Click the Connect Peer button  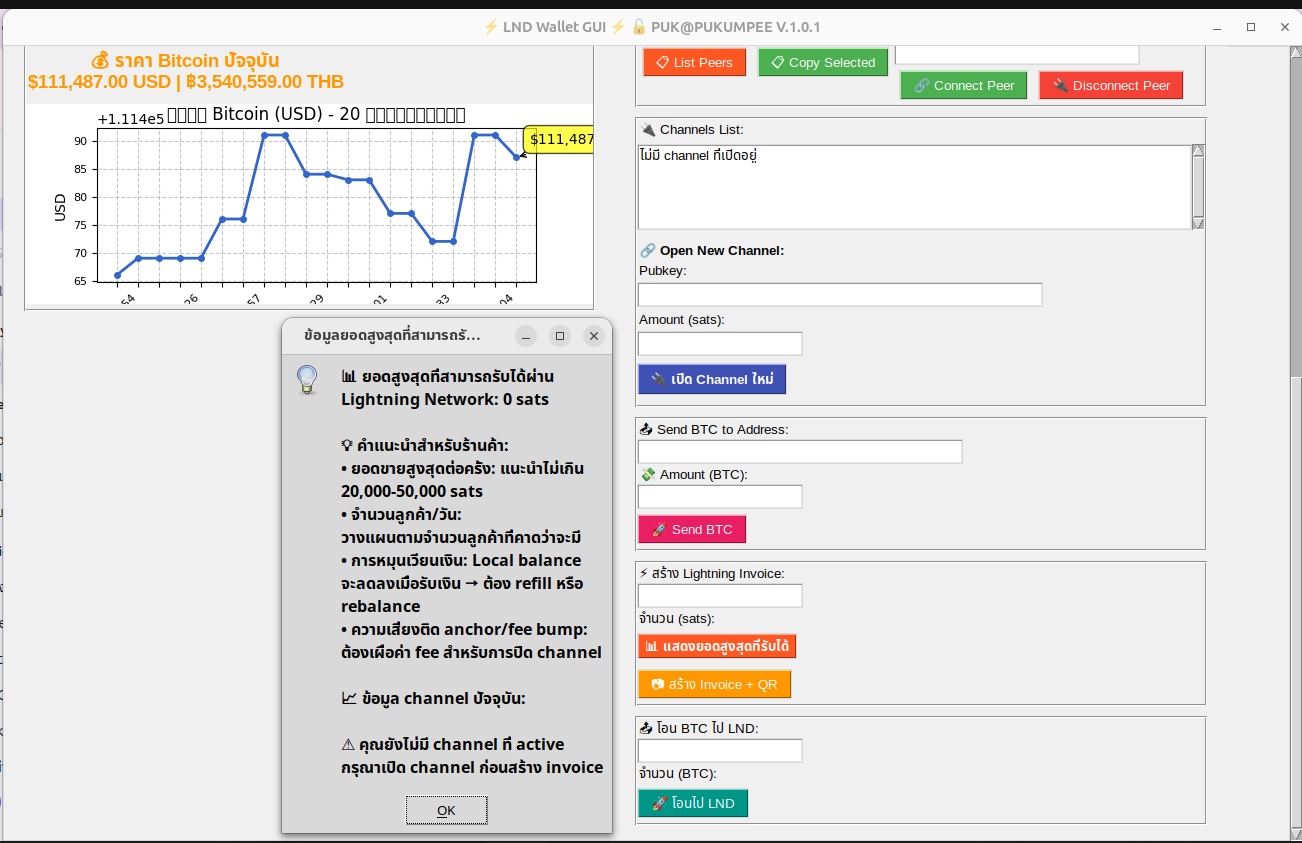click(x=964, y=85)
